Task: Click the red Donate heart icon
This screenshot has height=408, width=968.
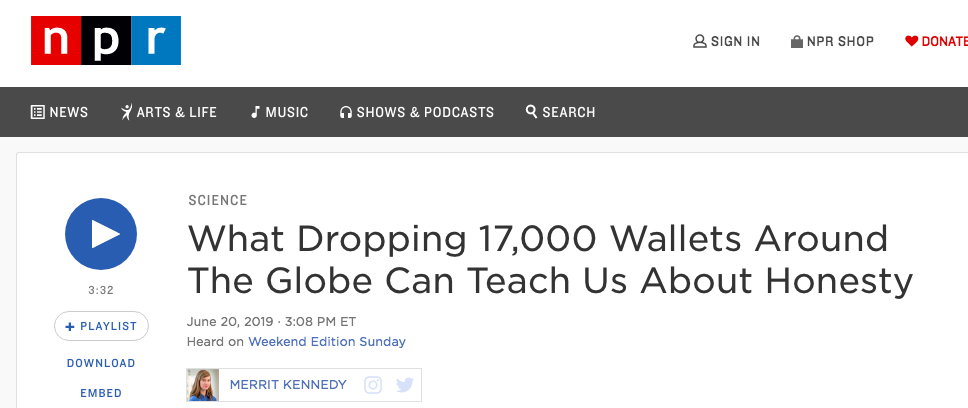Action: pyautogui.click(x=911, y=41)
